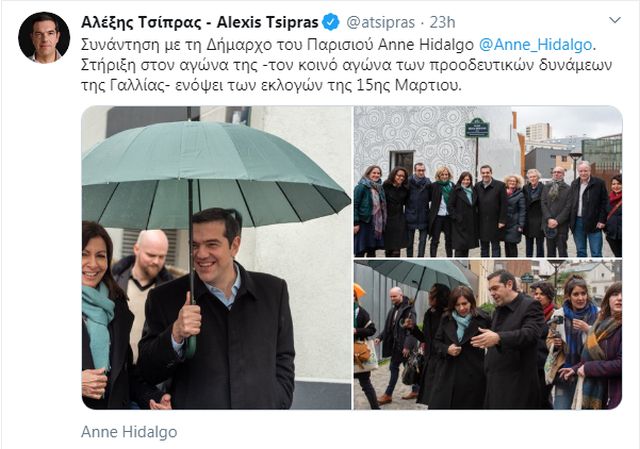Open the bottom-right walking photo
640x449 pixels.
point(488,335)
